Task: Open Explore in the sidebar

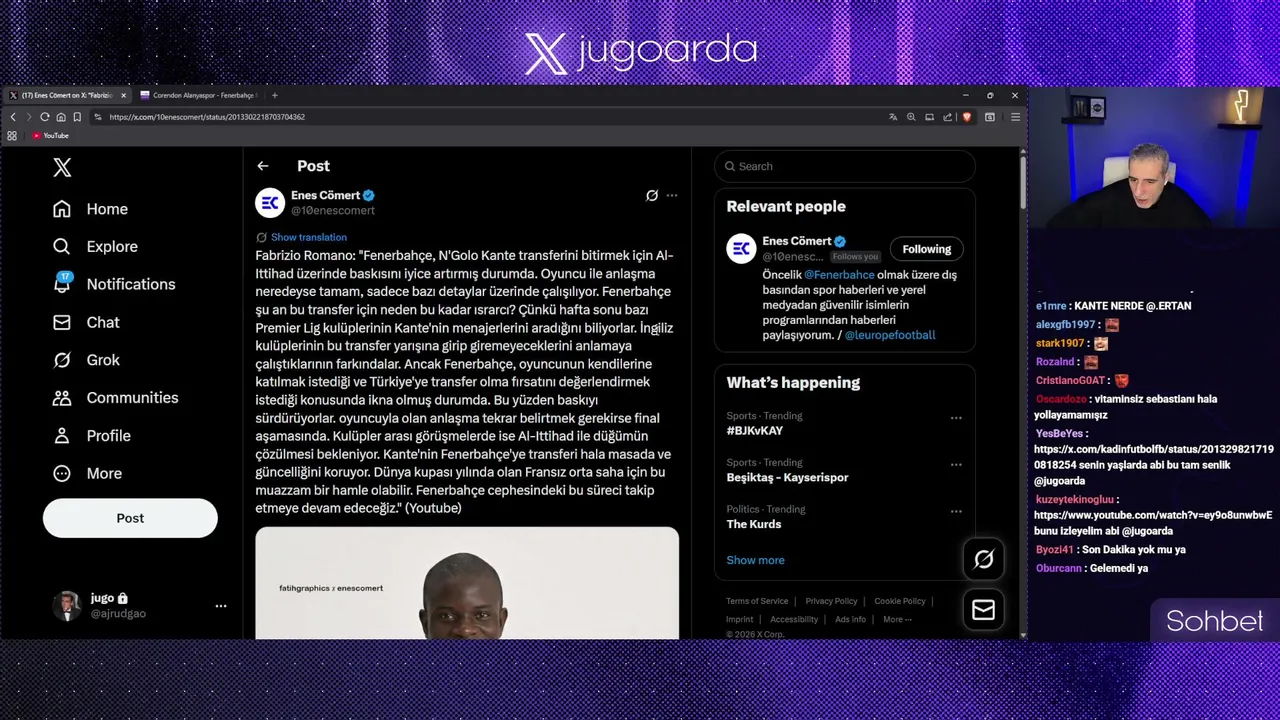Action: pos(95,246)
